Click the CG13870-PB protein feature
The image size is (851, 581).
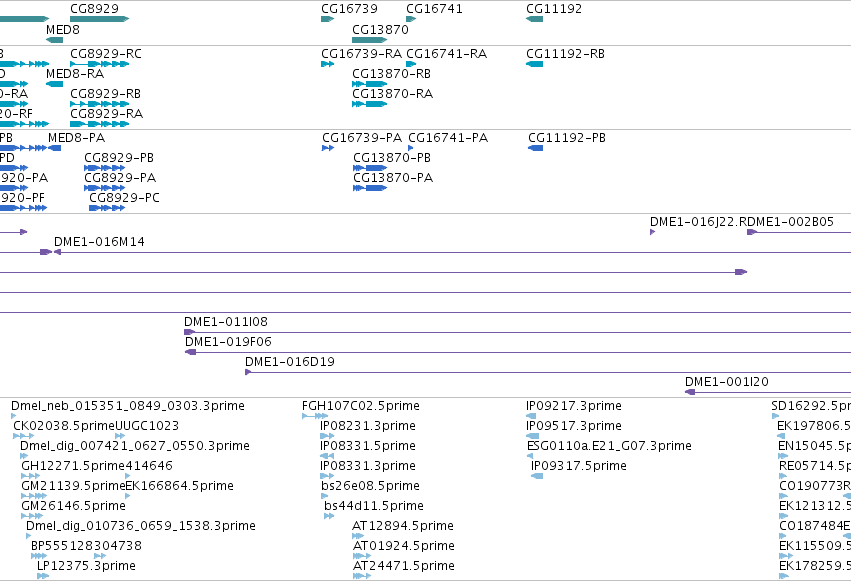370,168
